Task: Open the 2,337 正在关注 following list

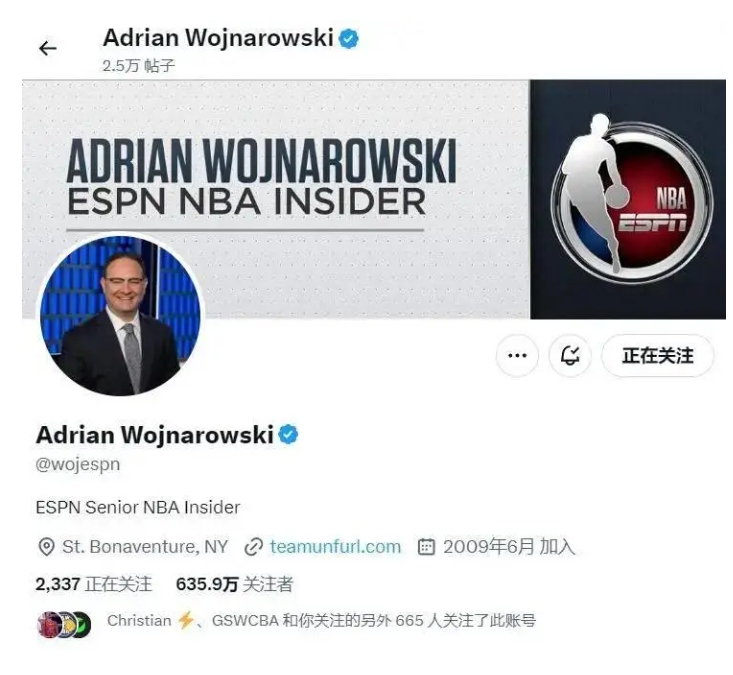Action: pos(94,584)
